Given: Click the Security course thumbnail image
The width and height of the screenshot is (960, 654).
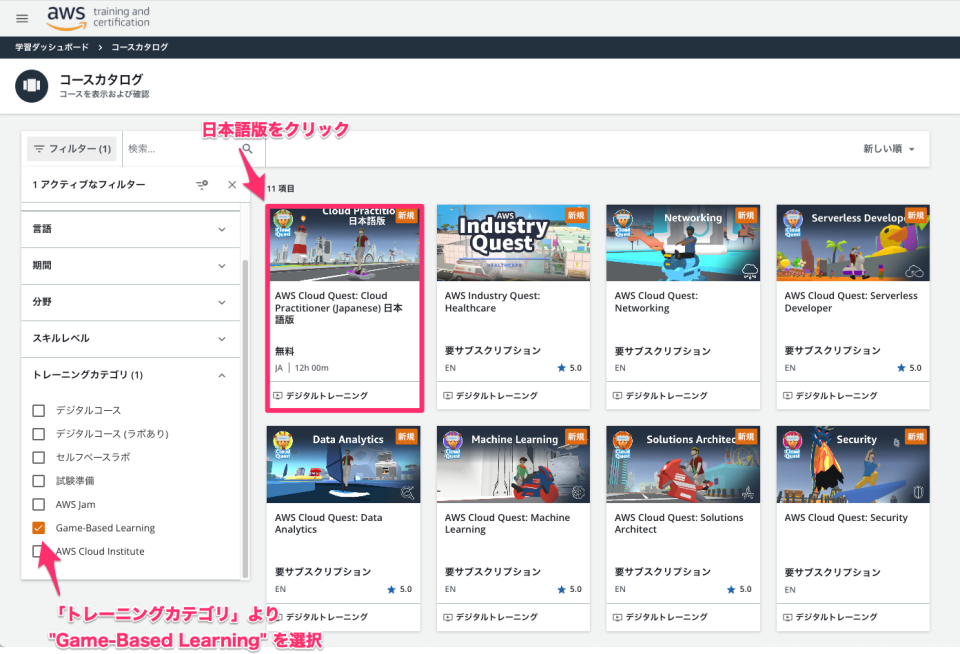Looking at the screenshot, I should pos(853,464).
